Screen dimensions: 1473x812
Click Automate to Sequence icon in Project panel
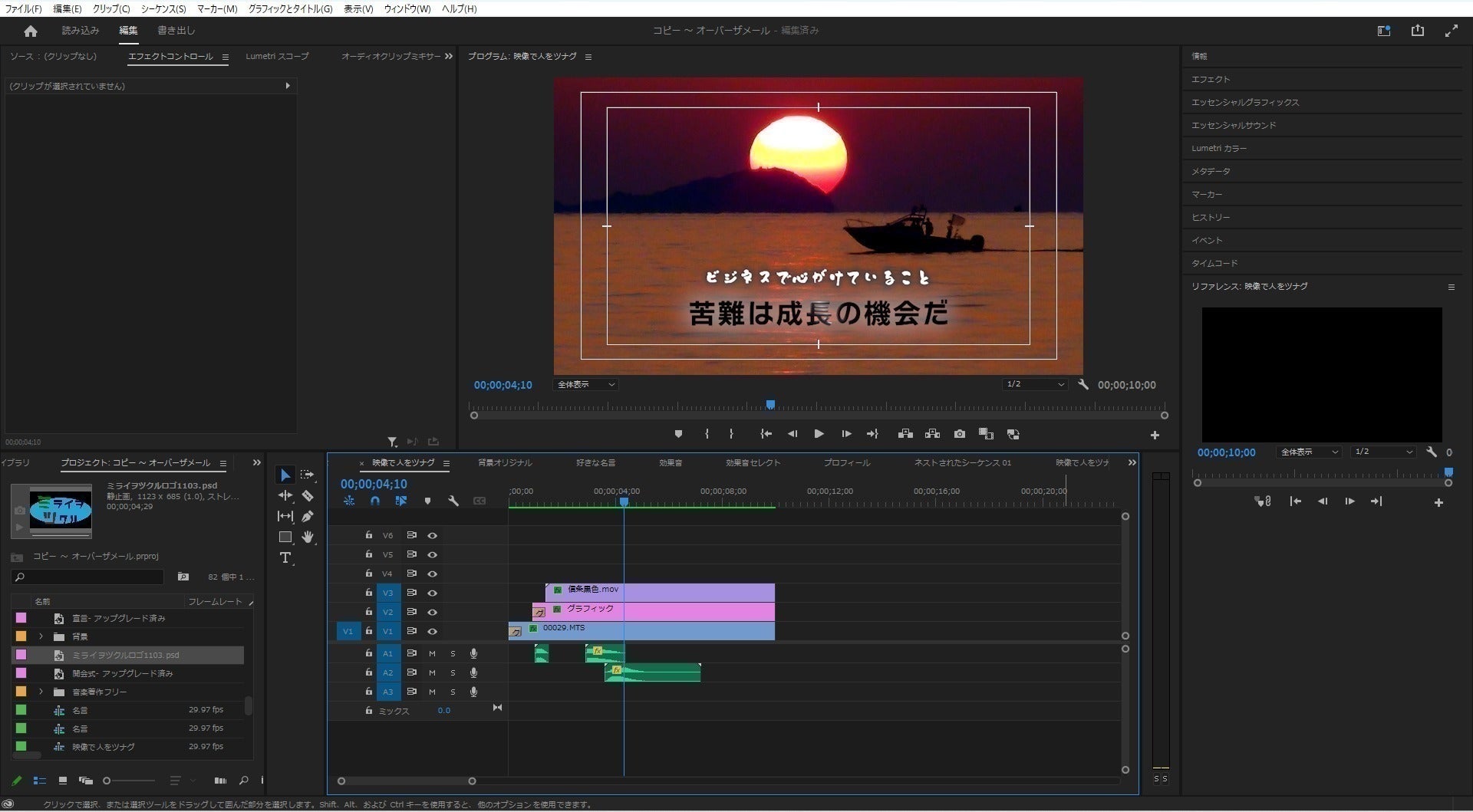(220, 781)
